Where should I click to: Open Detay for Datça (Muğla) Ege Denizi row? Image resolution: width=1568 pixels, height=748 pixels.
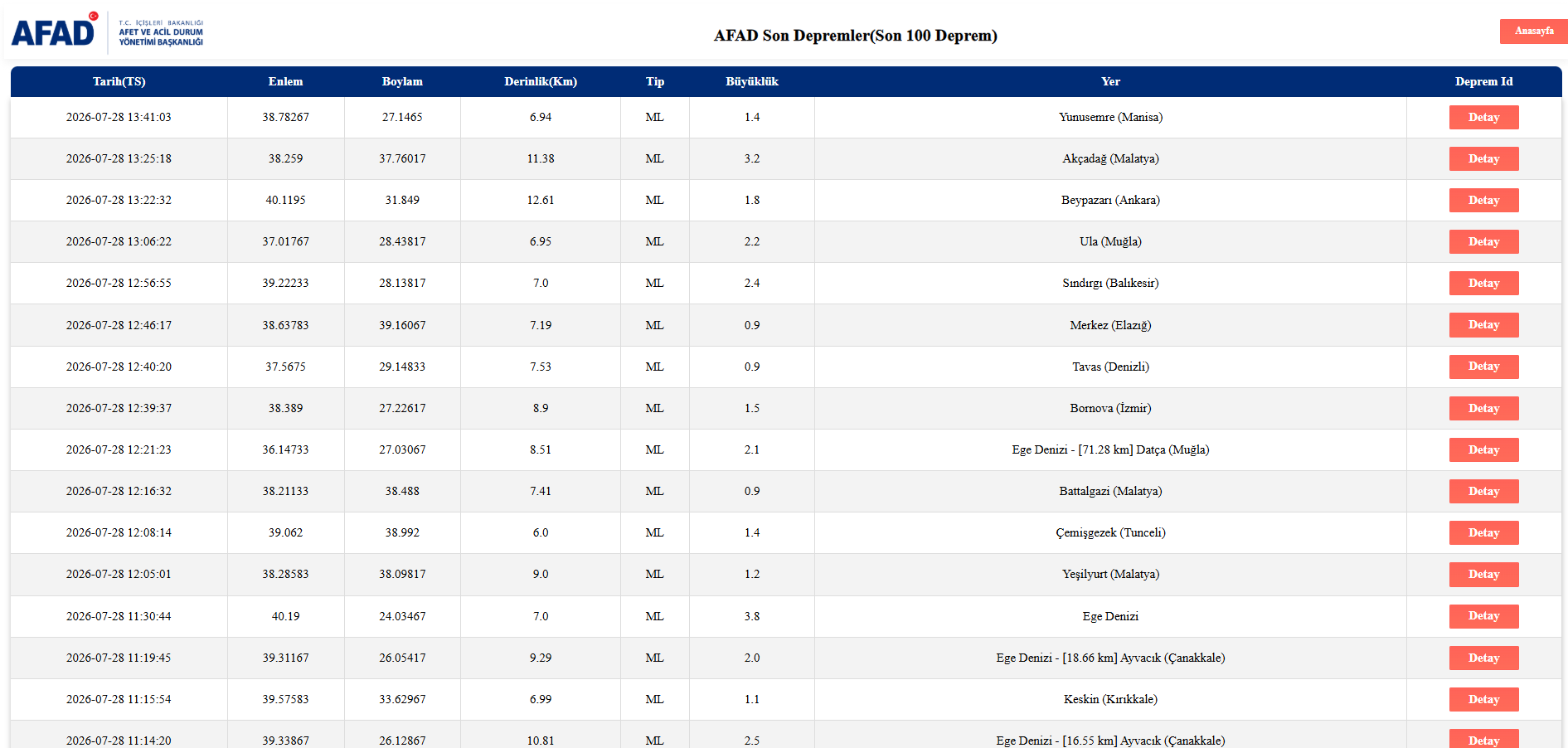[1483, 449]
